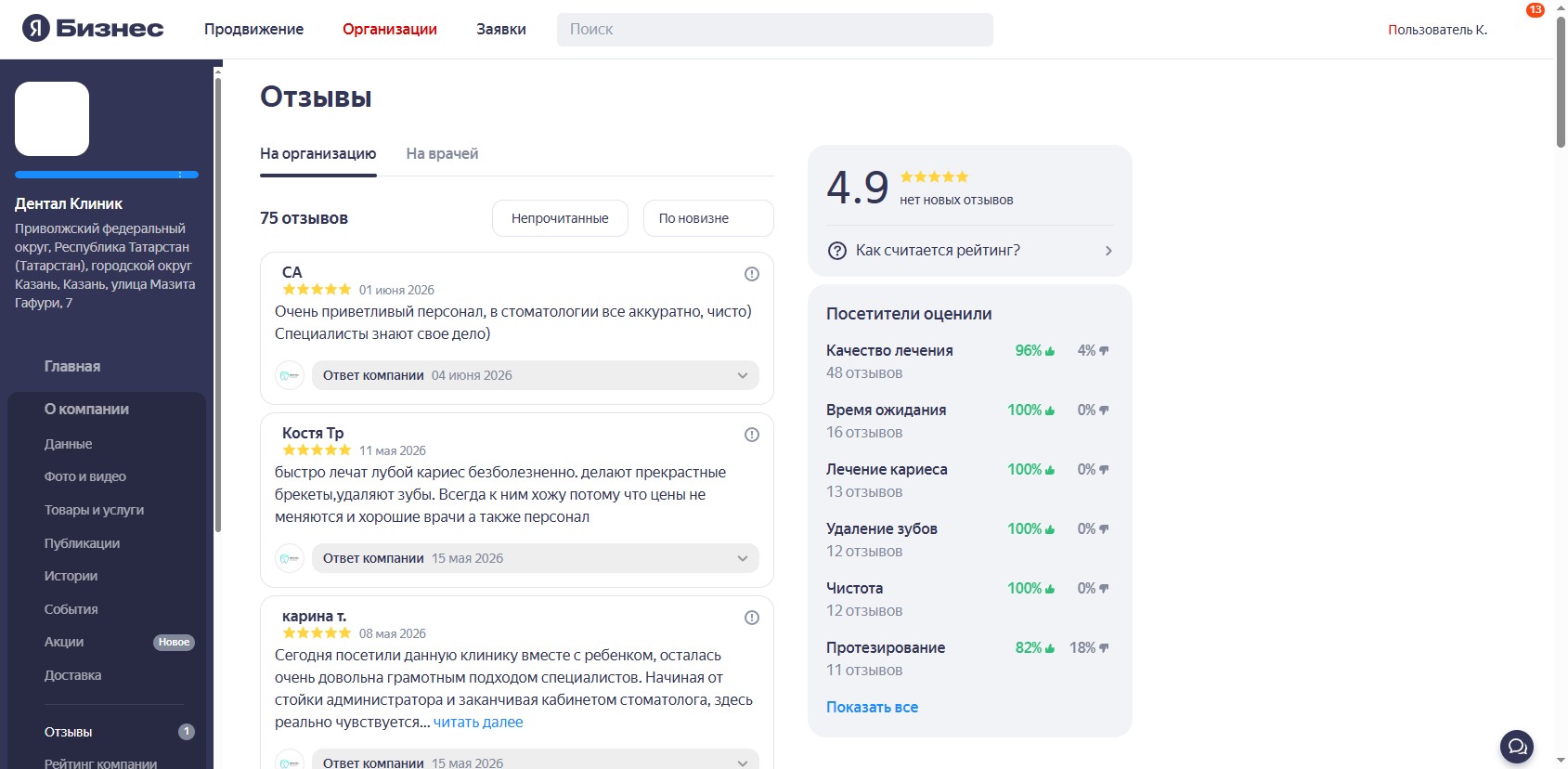The height and width of the screenshot is (769, 1568).
Task: Open Организации in top menu
Action: click(x=390, y=29)
